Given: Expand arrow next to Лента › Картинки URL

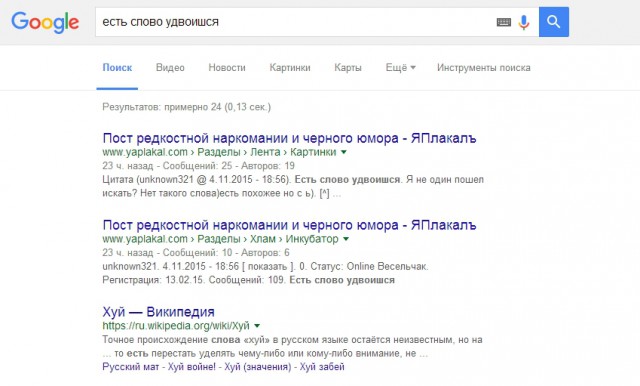Looking at the screenshot, I should [344, 152].
